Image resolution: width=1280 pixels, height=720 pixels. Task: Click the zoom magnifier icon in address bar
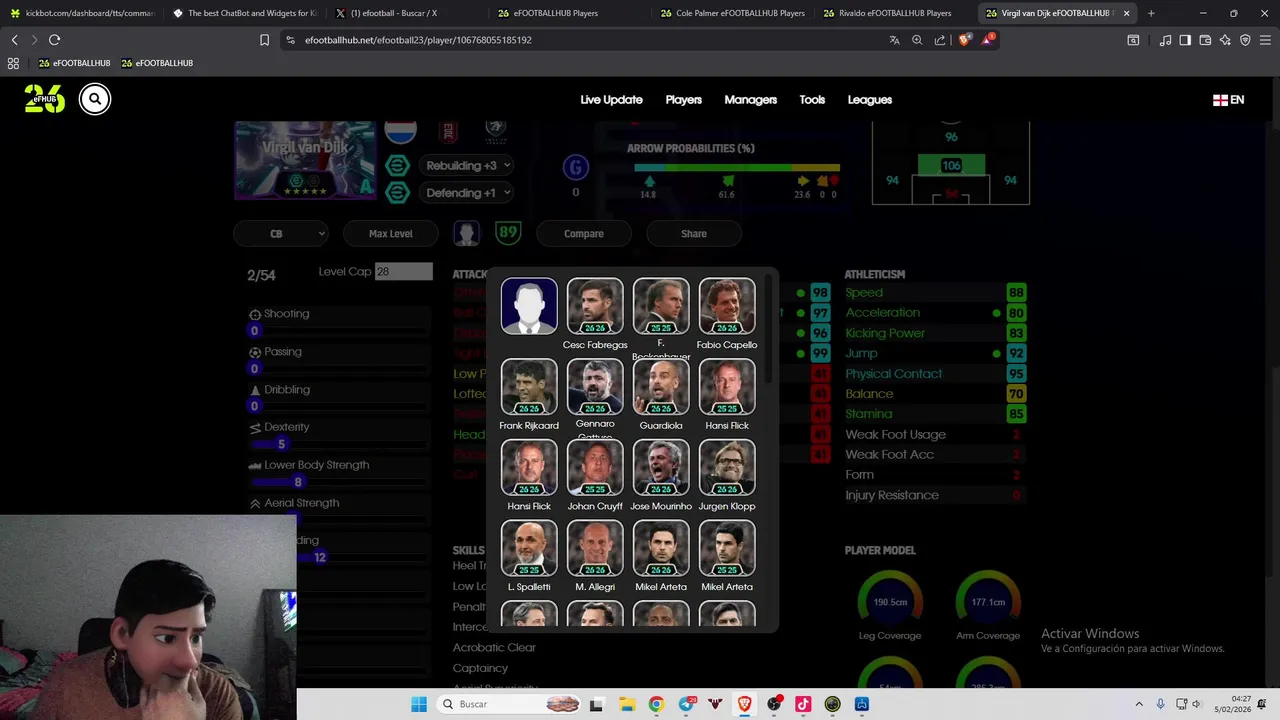(917, 40)
